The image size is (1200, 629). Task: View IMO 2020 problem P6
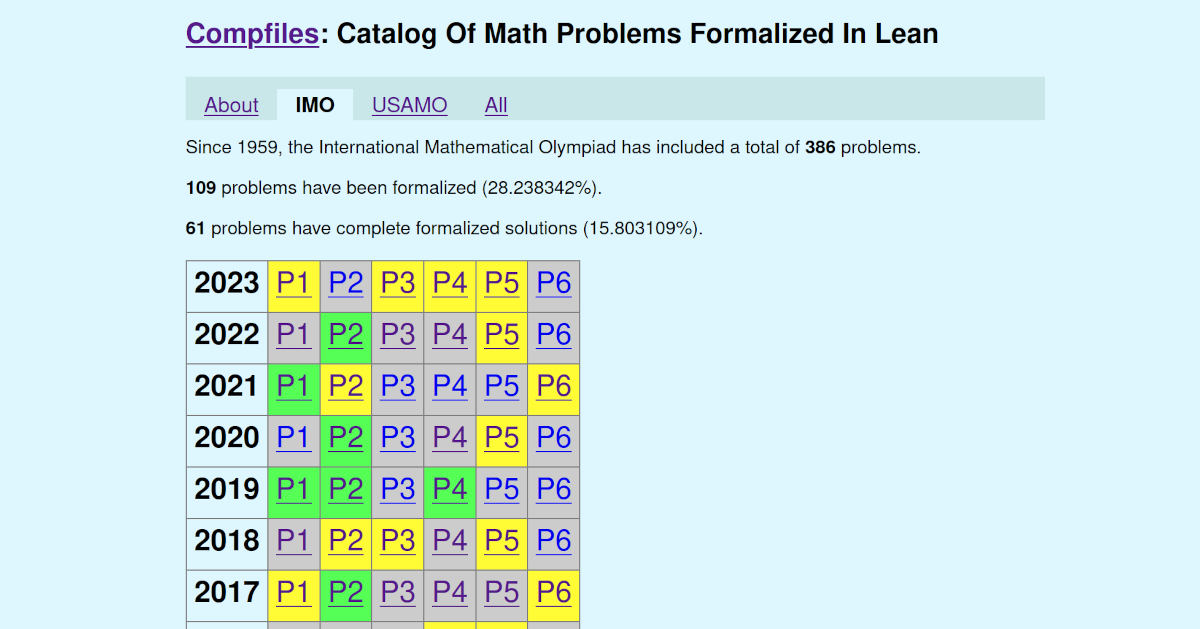tap(554, 438)
